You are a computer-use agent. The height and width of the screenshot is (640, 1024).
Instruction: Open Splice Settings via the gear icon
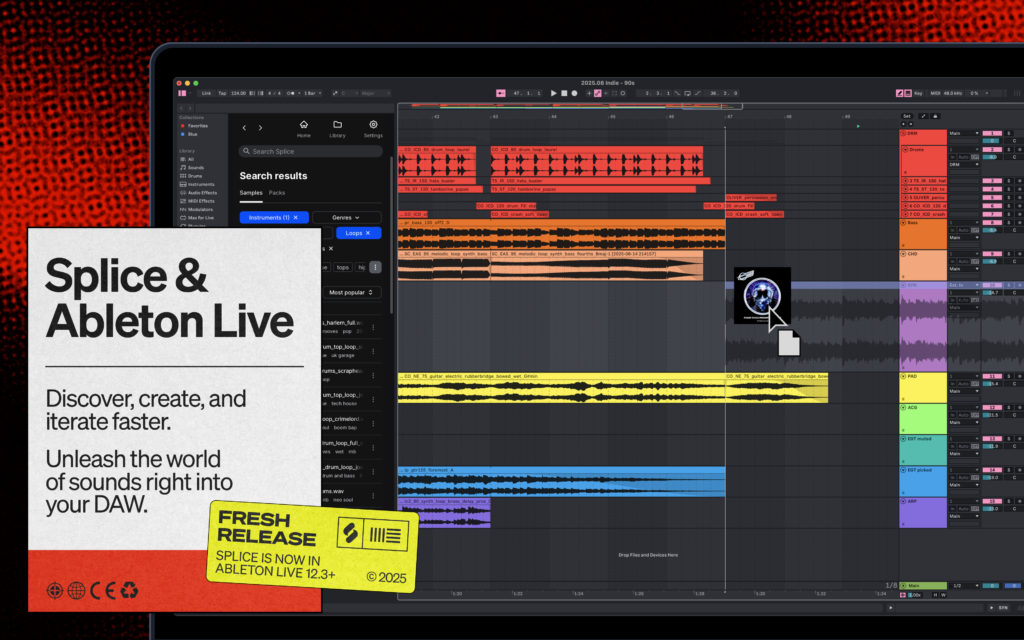373,124
